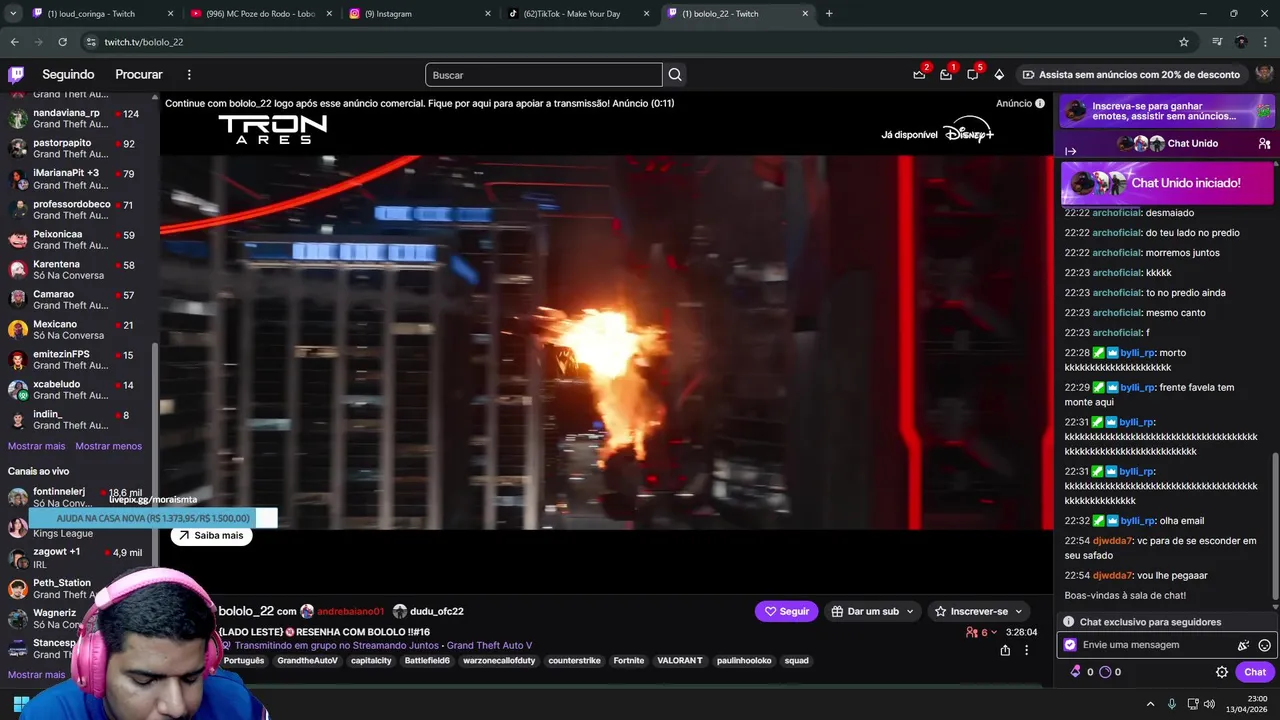Reload the page

(x=62, y=42)
